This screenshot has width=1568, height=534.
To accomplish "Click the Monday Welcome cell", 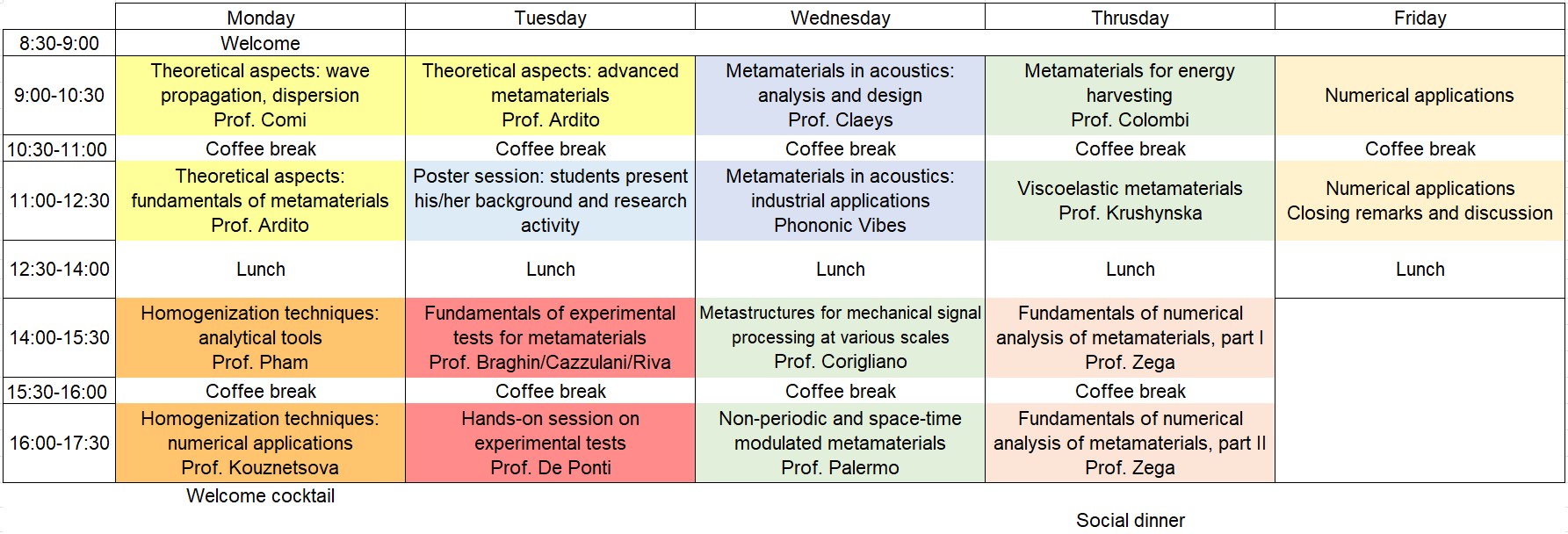I will [260, 43].
